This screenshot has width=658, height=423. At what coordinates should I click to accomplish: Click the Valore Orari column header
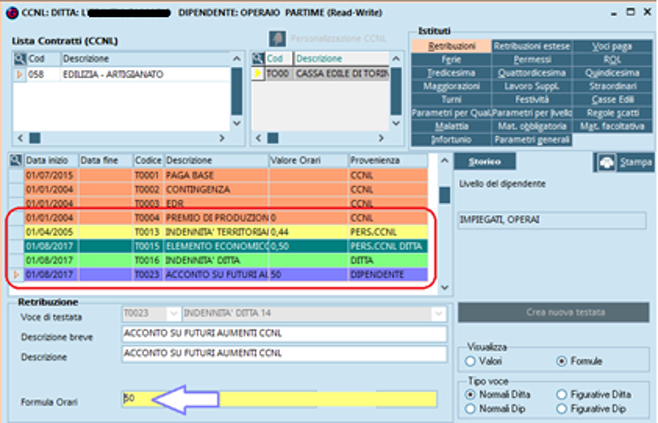308,160
